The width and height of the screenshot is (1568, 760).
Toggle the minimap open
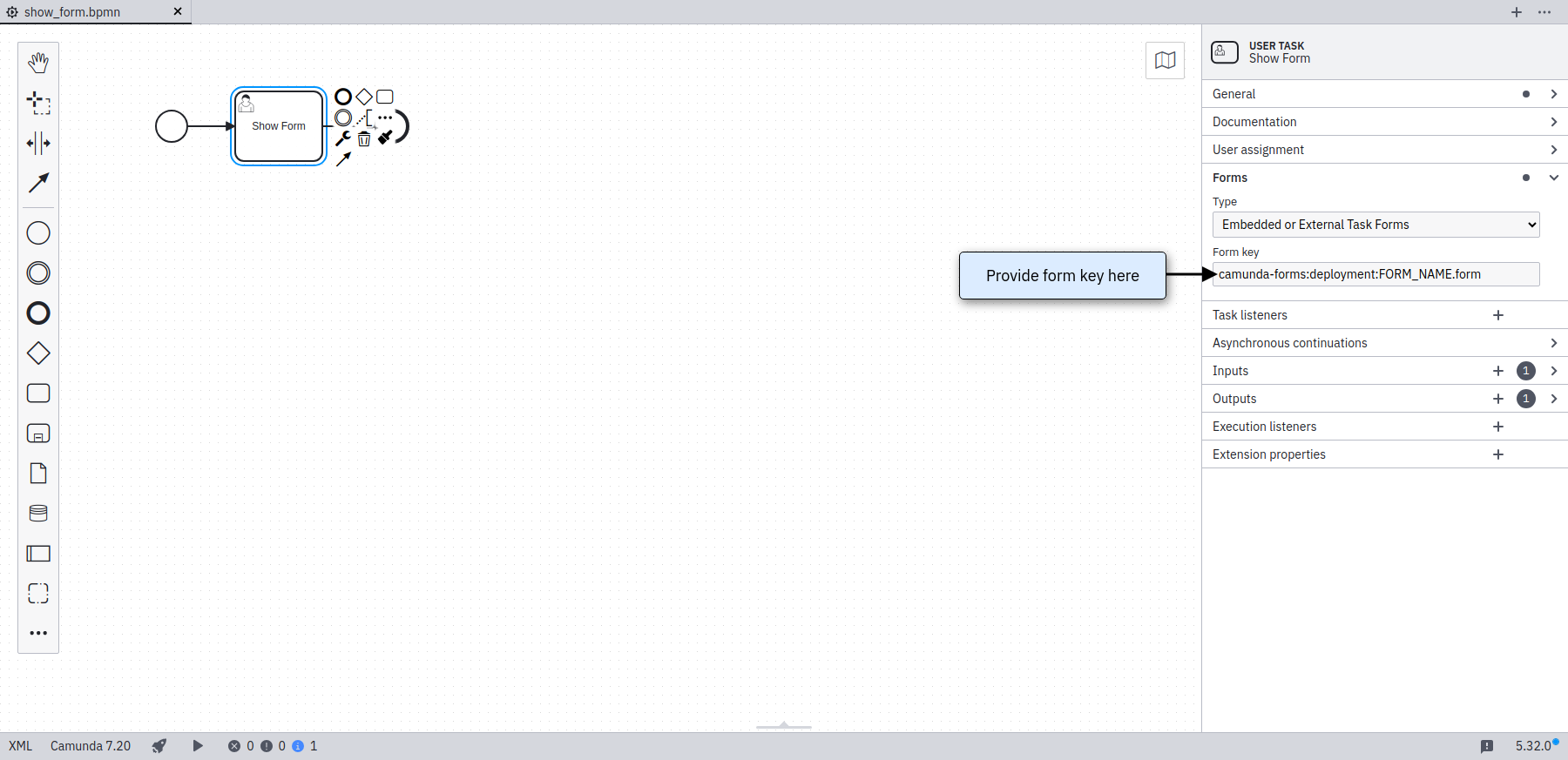point(1165,60)
